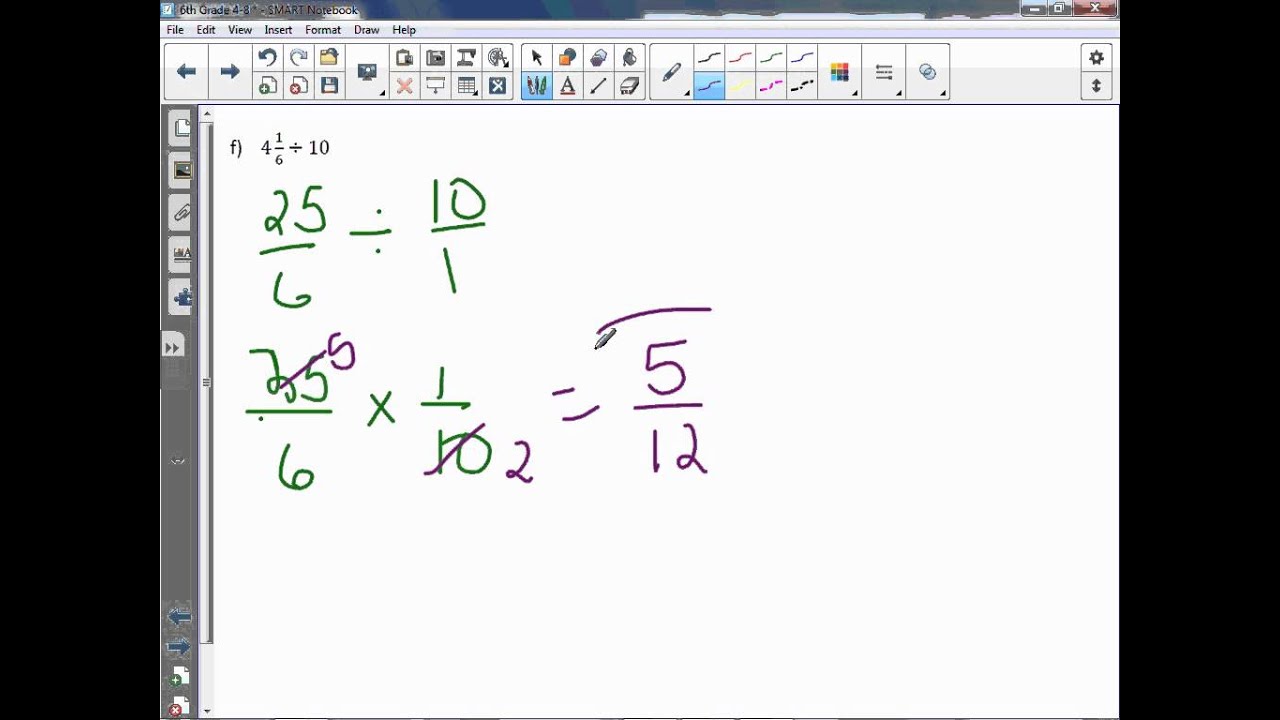Open the color palette dropdown
The image size is (1280, 720).
click(x=840, y=72)
